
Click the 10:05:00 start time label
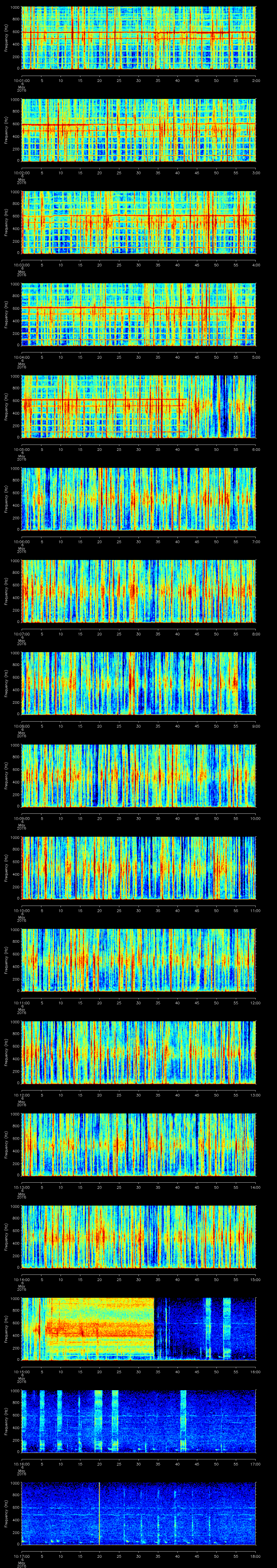pyautogui.click(x=21, y=449)
